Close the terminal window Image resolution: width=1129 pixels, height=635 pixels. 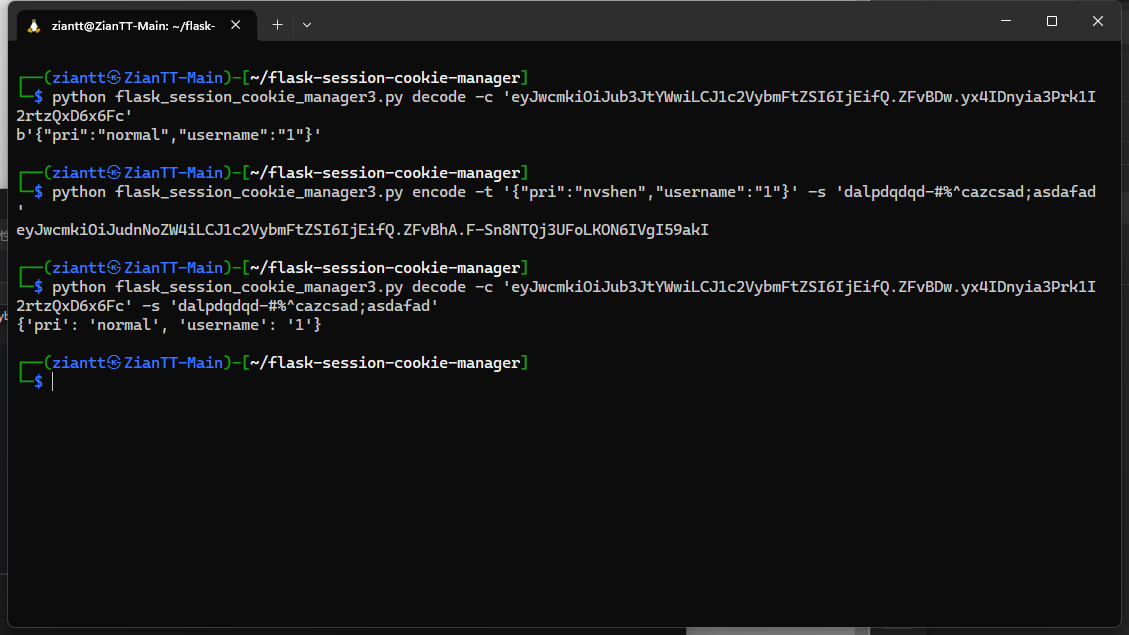tap(1098, 21)
